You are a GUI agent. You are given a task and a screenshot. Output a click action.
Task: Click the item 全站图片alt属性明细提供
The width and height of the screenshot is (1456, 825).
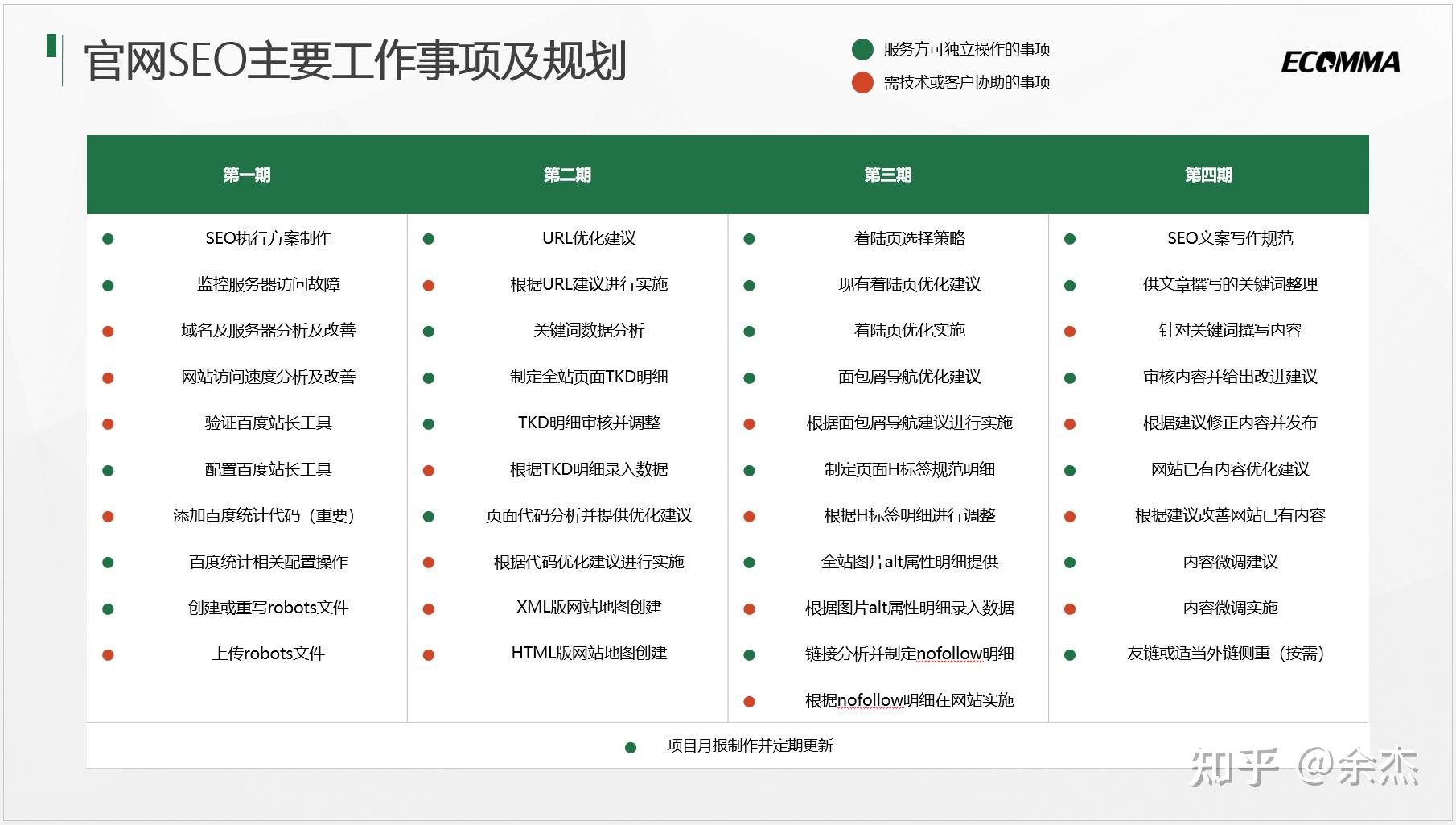coord(910,562)
